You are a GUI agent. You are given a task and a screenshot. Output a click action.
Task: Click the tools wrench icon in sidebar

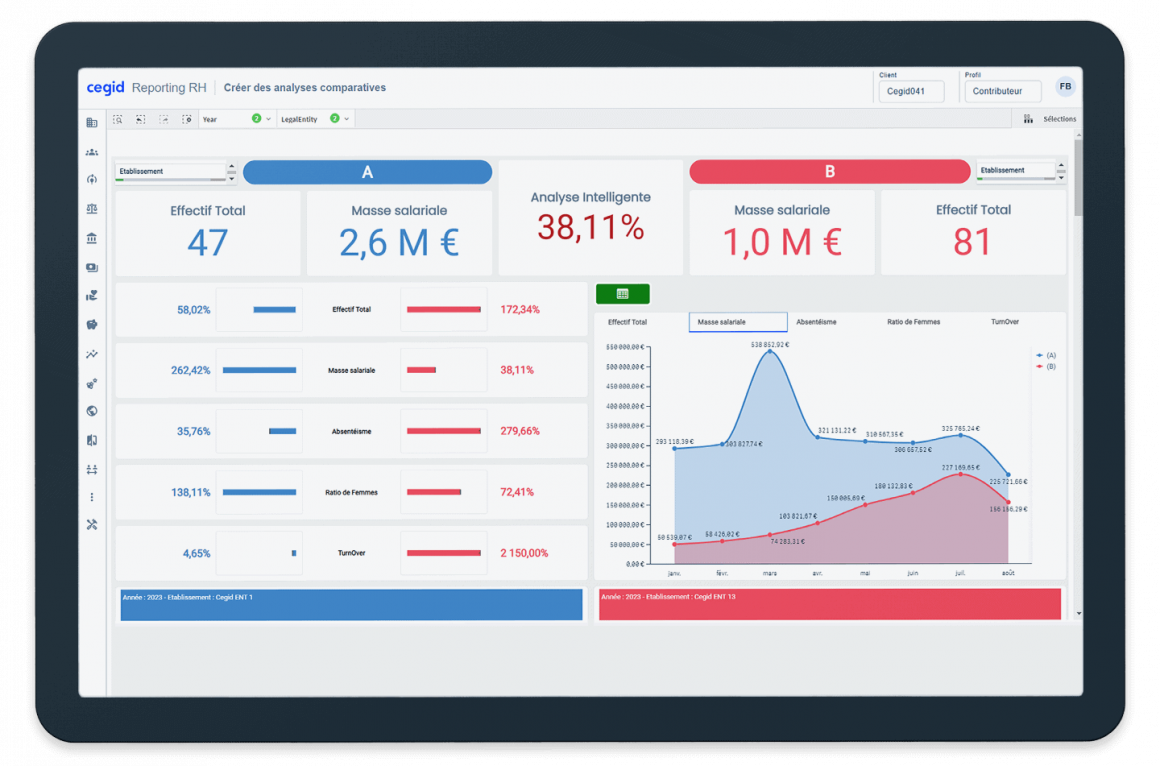92,525
